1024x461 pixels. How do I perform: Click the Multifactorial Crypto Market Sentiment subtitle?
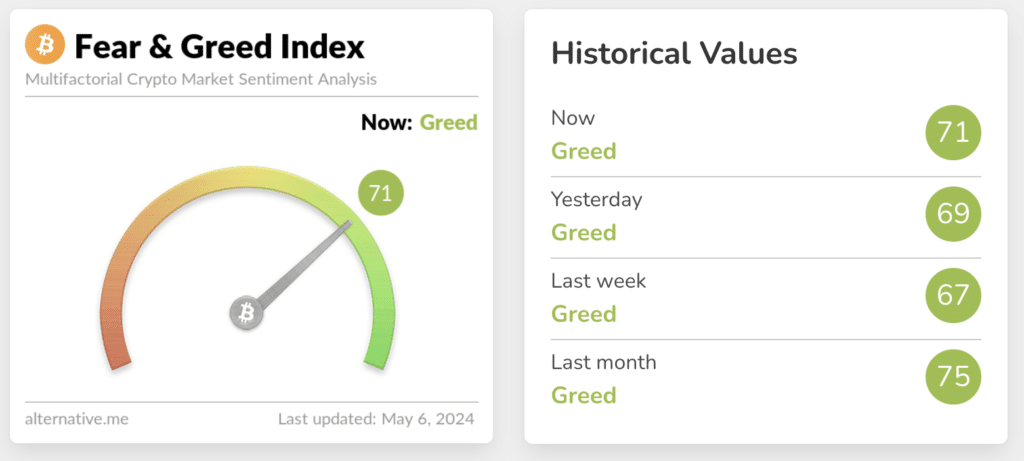point(200,78)
